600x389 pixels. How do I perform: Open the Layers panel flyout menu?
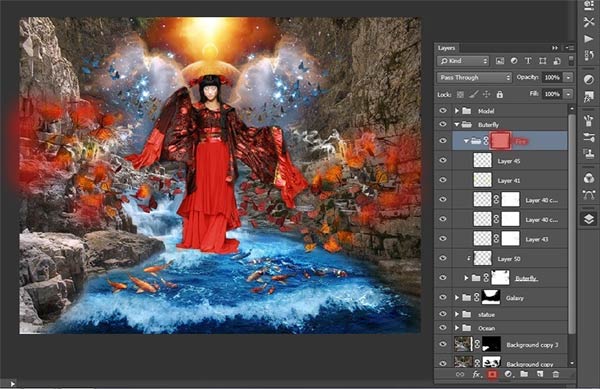point(570,48)
